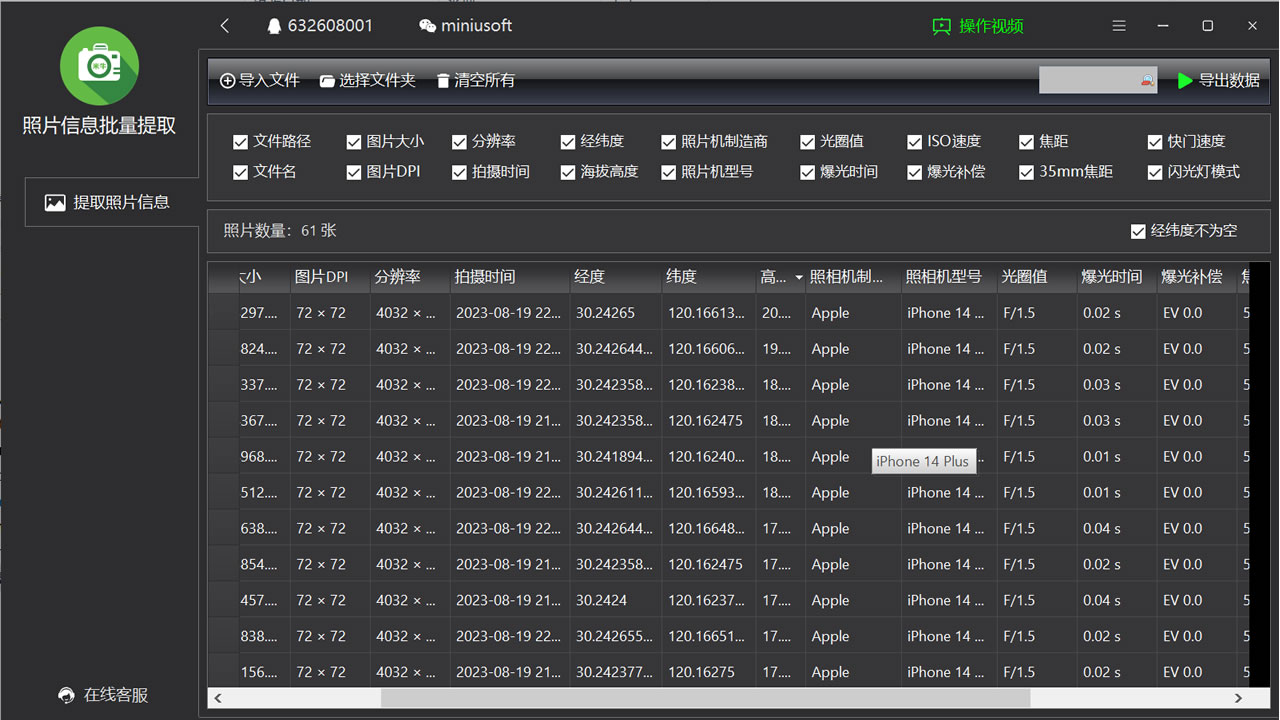1280x720 pixels.
Task: Select the 提取照片信息 sidebar tab
Action: coord(110,202)
